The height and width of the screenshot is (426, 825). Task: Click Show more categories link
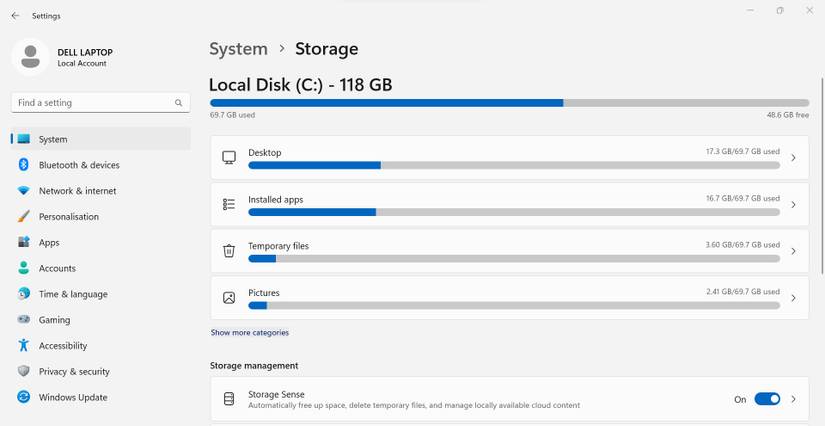[249, 332]
